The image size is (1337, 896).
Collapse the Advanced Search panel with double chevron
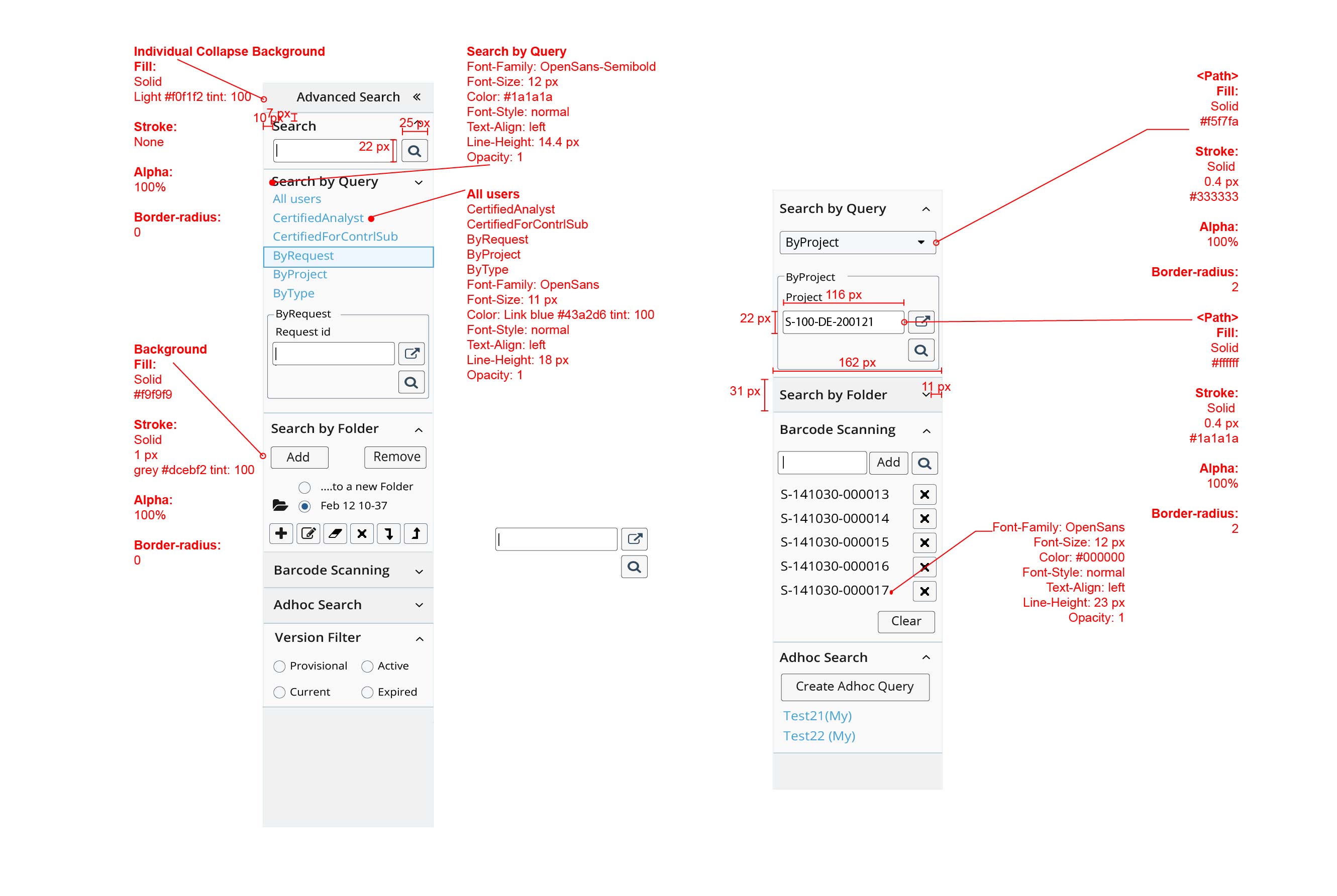coord(417,96)
